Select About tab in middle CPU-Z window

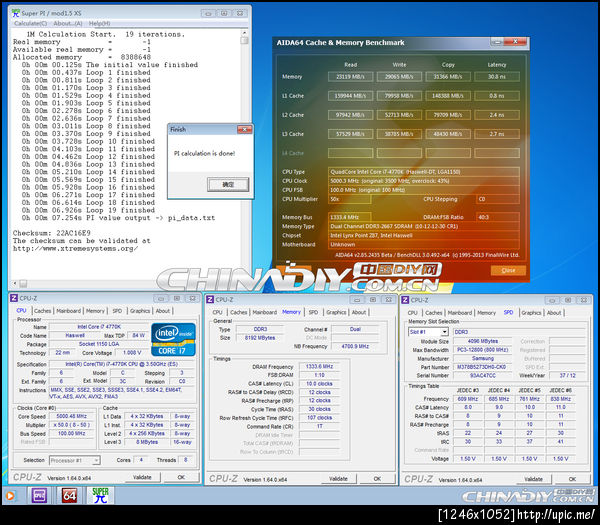pos(359,312)
